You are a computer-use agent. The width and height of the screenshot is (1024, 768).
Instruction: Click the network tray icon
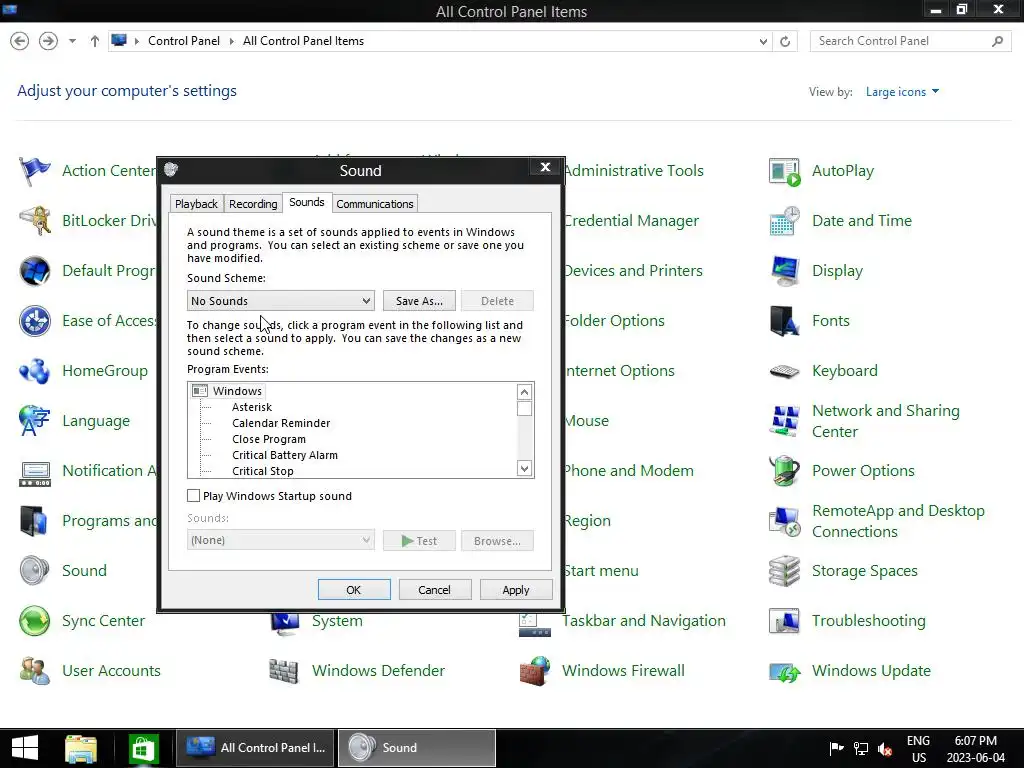click(x=861, y=749)
